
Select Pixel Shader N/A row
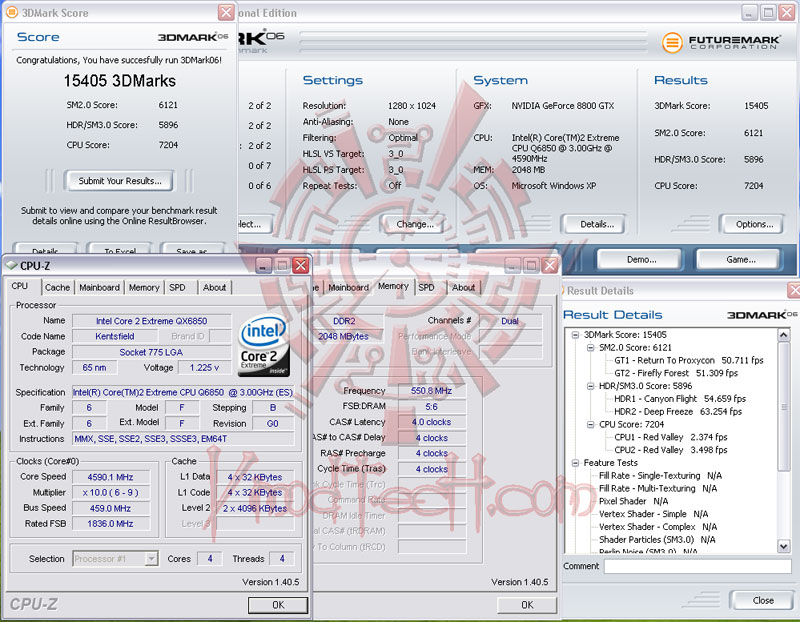click(633, 501)
